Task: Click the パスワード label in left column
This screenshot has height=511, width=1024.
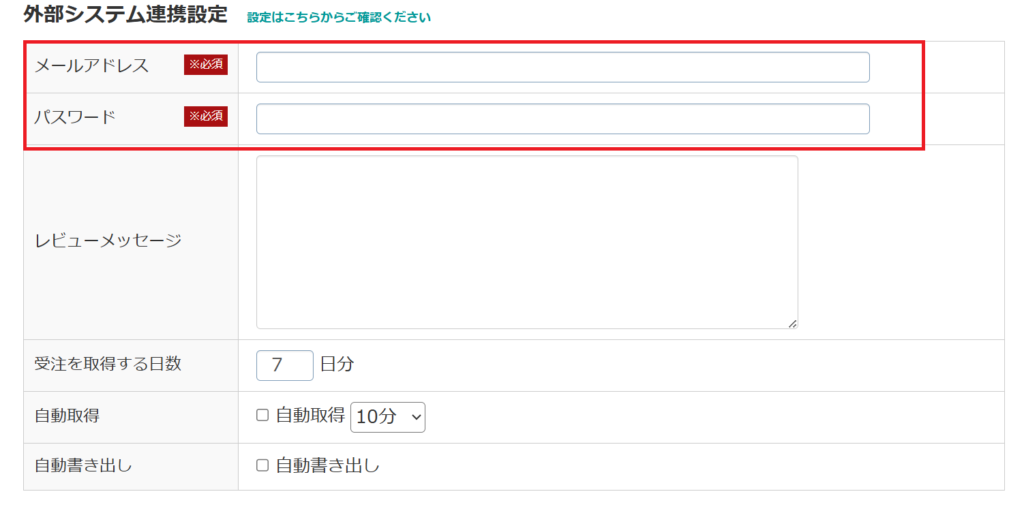Action: [75, 117]
